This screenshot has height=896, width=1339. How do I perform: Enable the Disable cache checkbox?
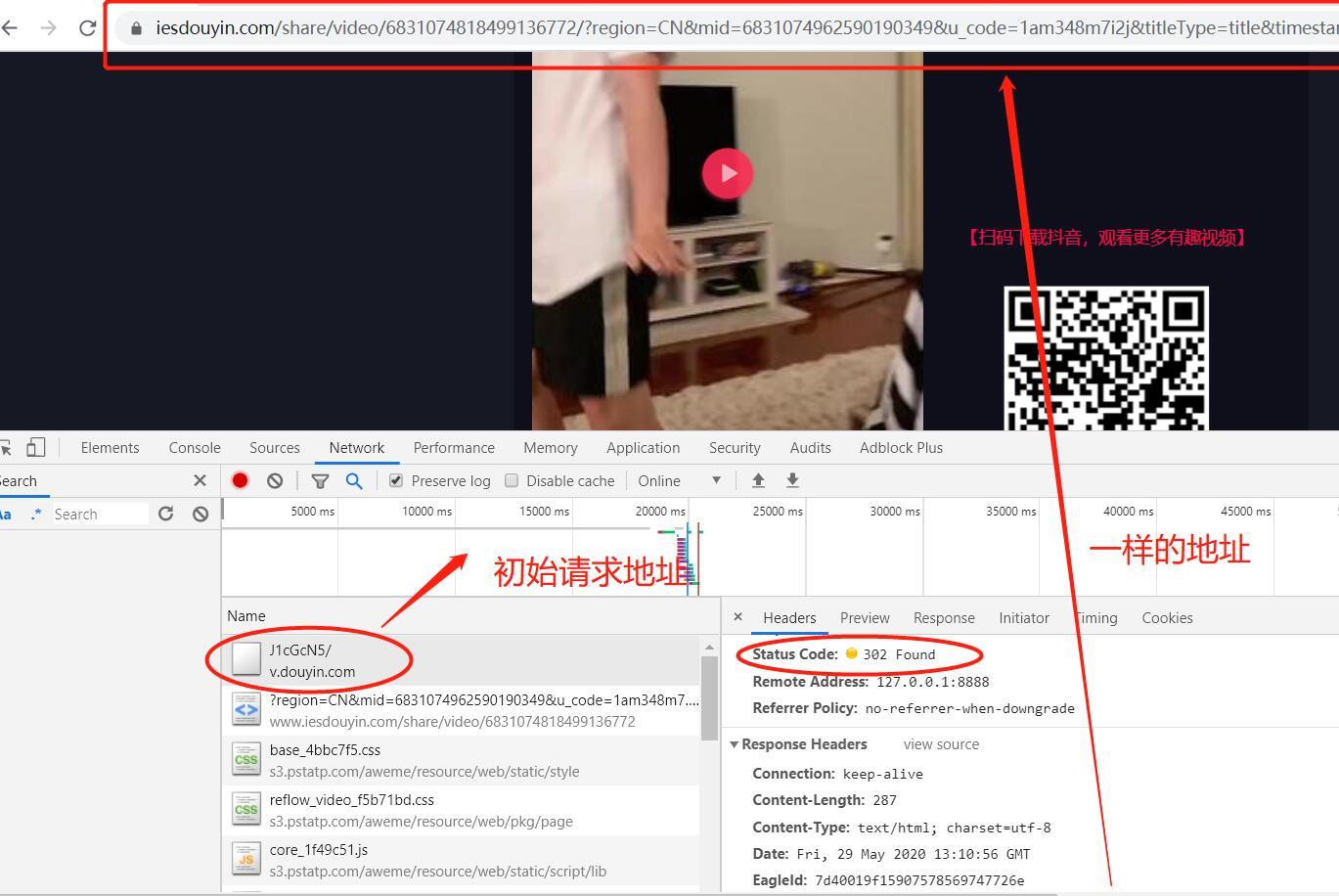click(x=512, y=480)
